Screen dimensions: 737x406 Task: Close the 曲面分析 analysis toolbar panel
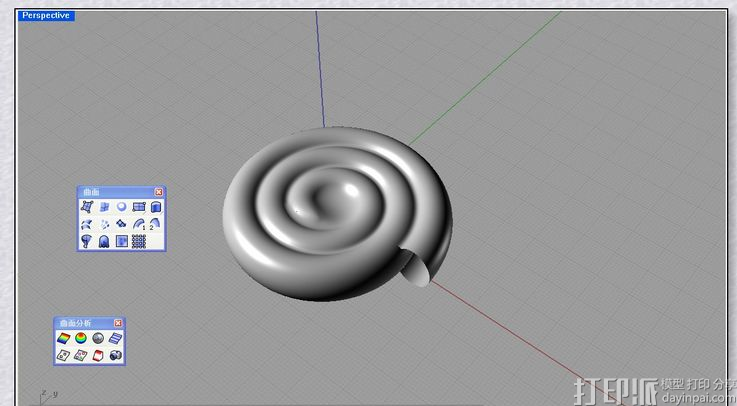tap(118, 323)
